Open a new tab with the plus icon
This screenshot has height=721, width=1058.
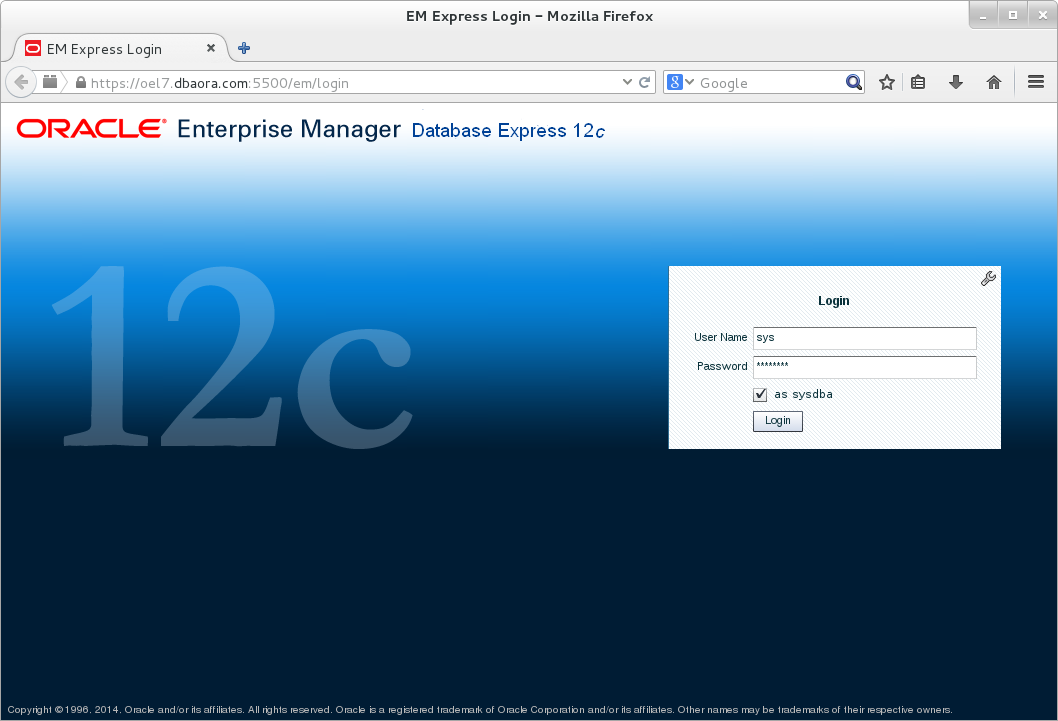pyautogui.click(x=244, y=48)
